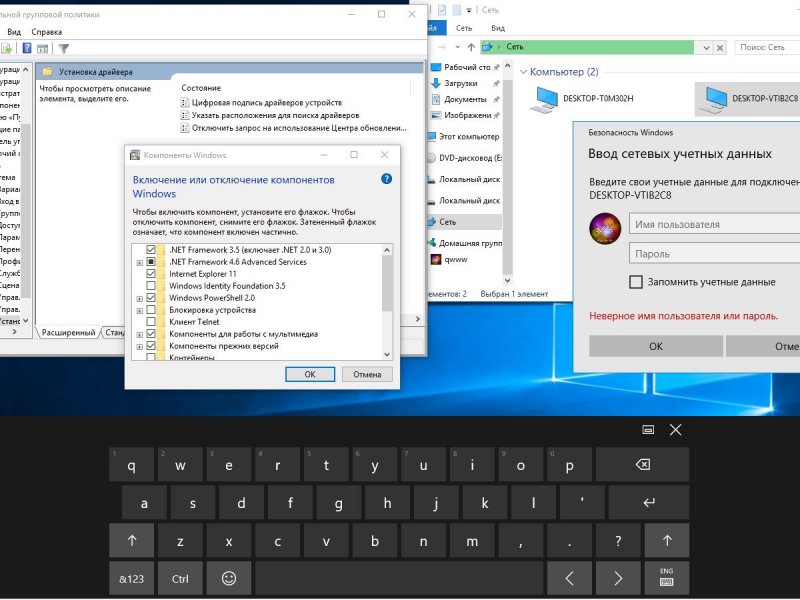Image resolution: width=800 pixels, height=600 pixels.
Task: Open recent locations dropdown in Explorer navigation
Action: [457, 47]
